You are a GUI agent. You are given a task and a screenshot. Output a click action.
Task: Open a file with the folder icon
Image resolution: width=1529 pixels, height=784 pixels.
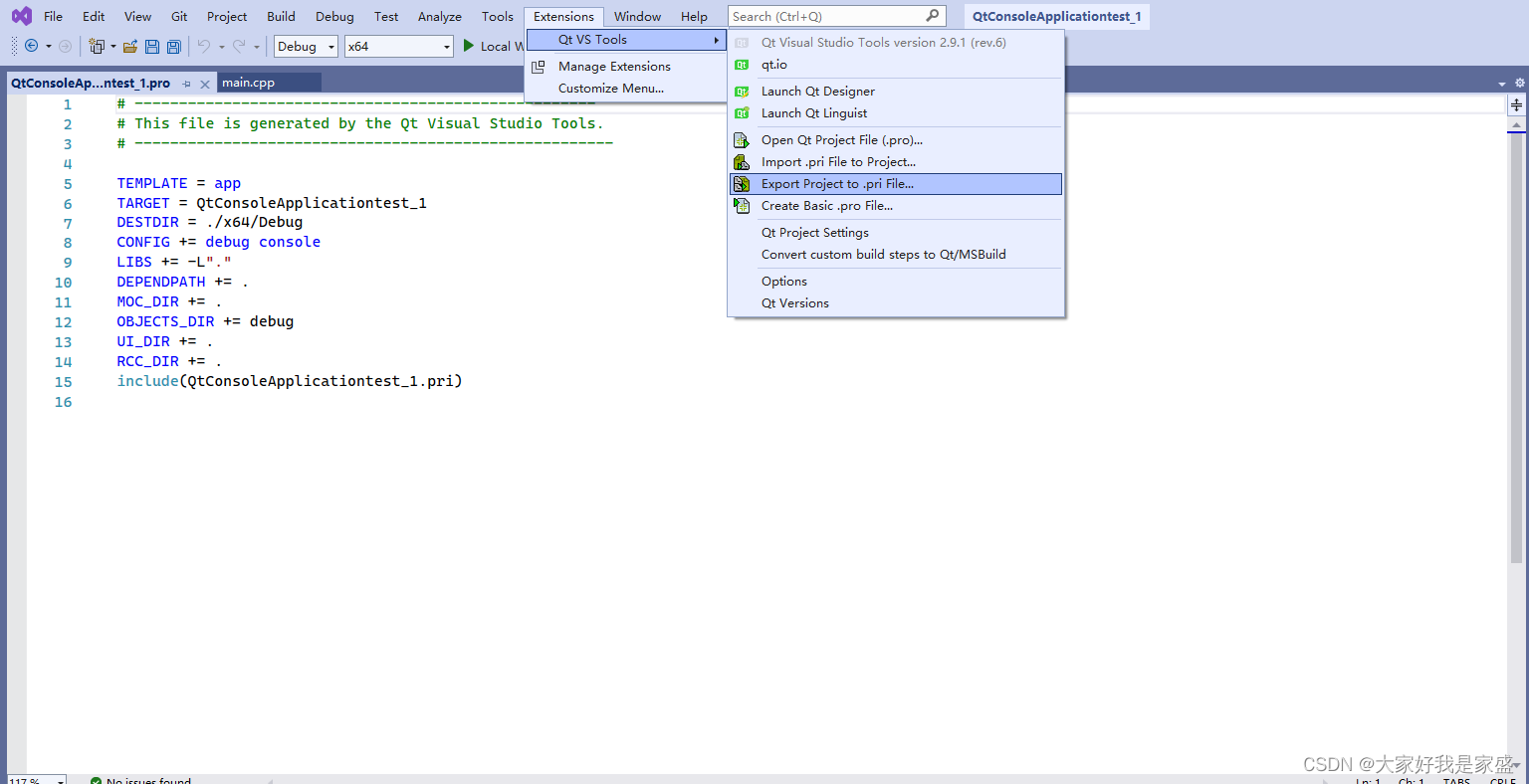[x=130, y=46]
